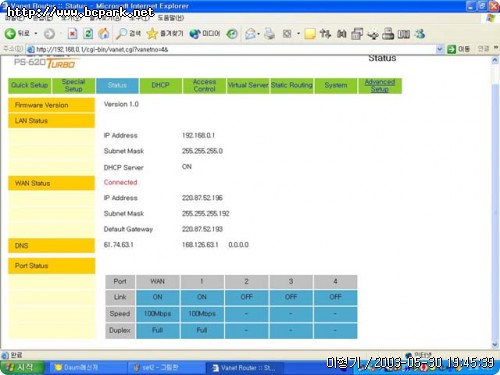Open the Quick Setup tab

pyautogui.click(x=29, y=85)
